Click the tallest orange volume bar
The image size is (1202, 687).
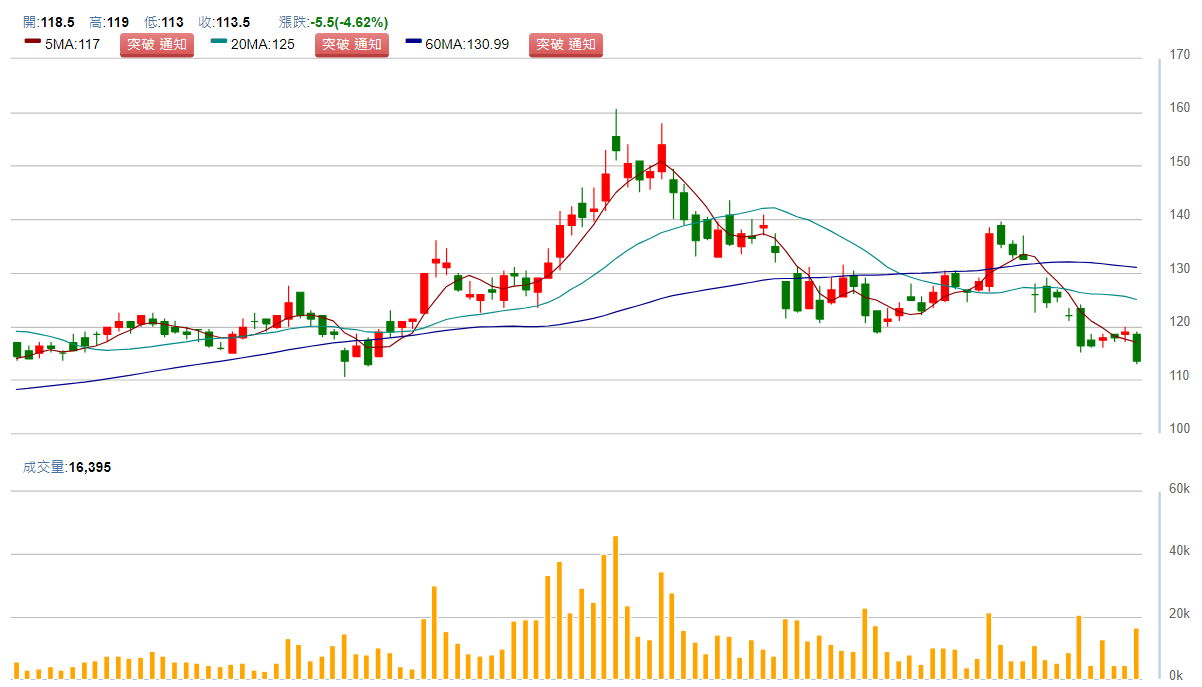(616, 608)
